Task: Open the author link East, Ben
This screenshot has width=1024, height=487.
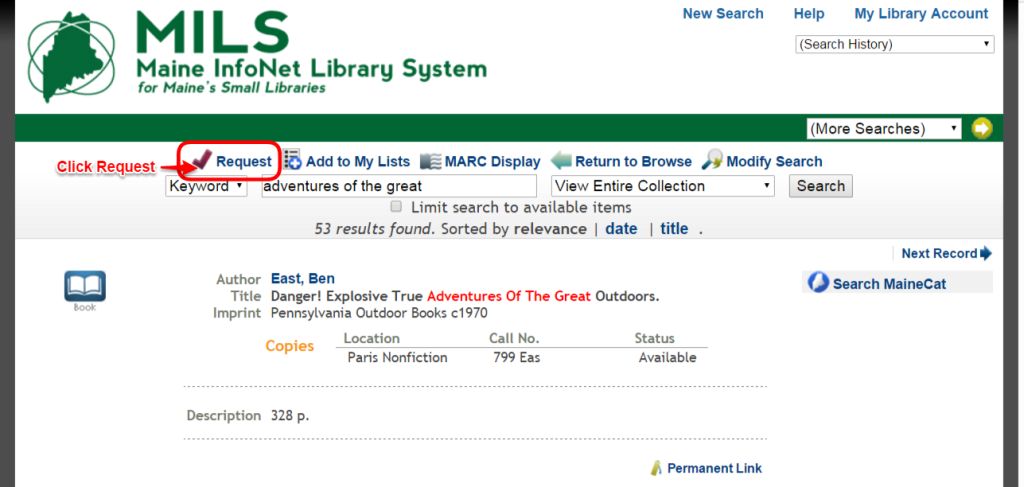Action: (x=303, y=279)
